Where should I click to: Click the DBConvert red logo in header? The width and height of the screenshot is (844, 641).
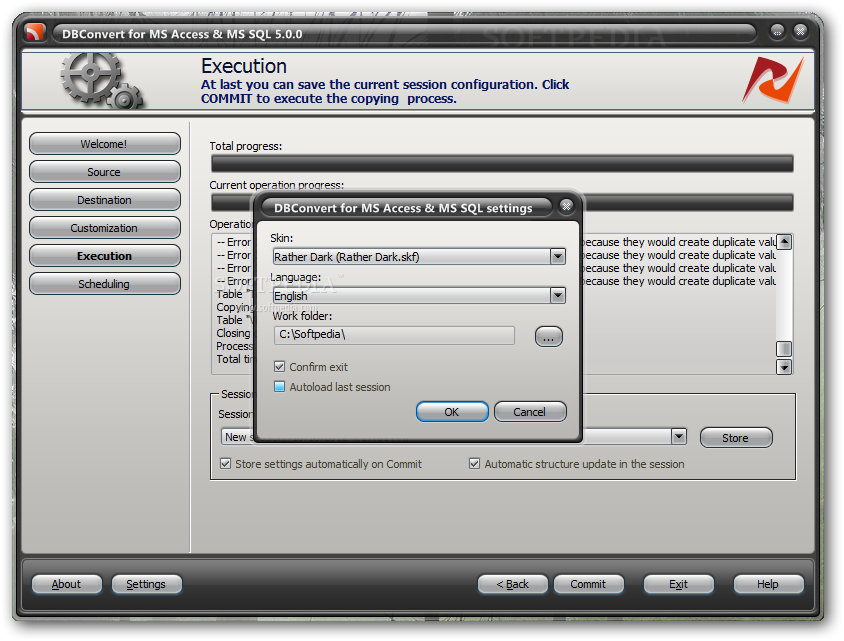point(773,80)
